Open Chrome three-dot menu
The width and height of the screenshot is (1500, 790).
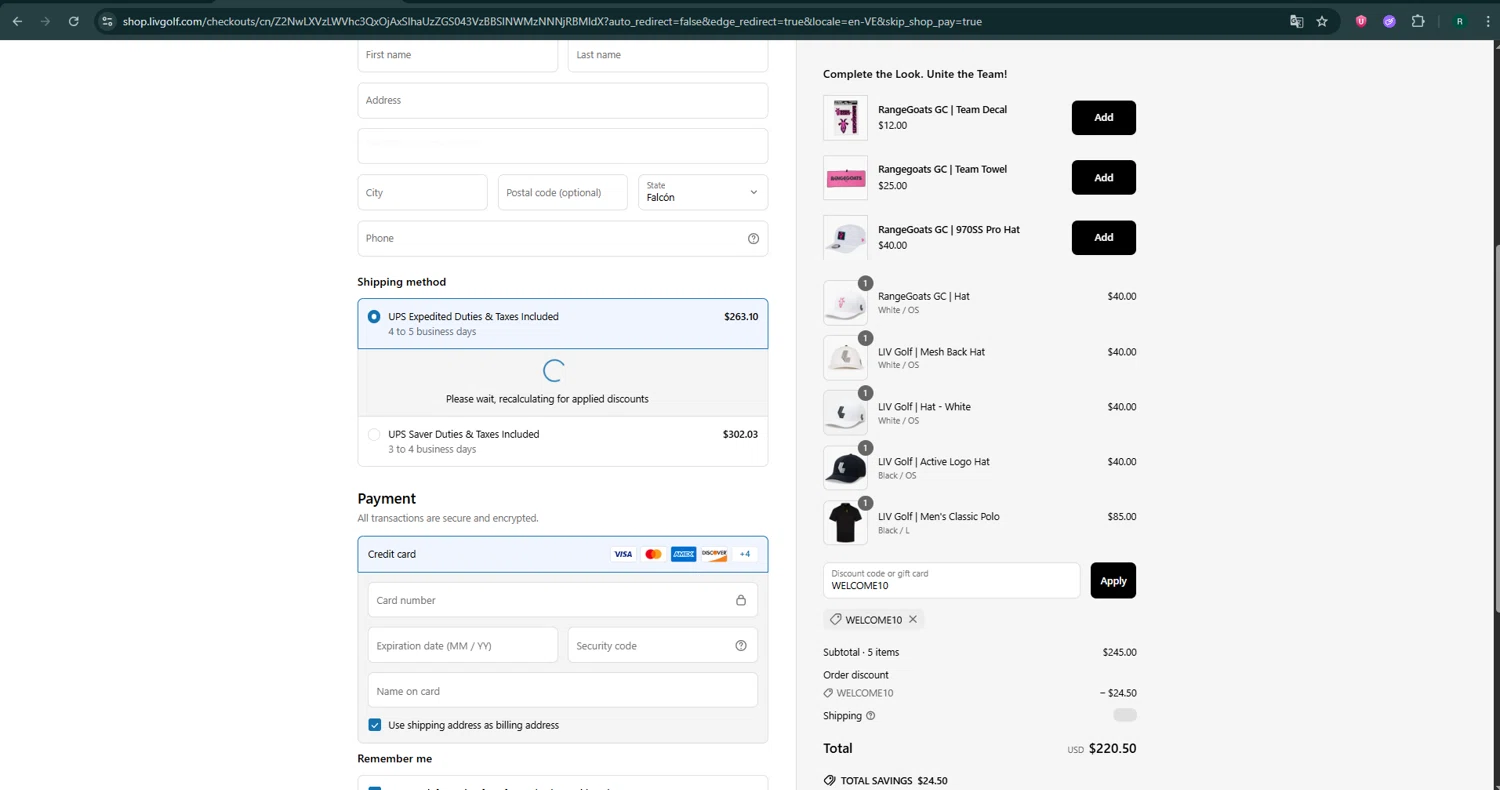(1488, 21)
